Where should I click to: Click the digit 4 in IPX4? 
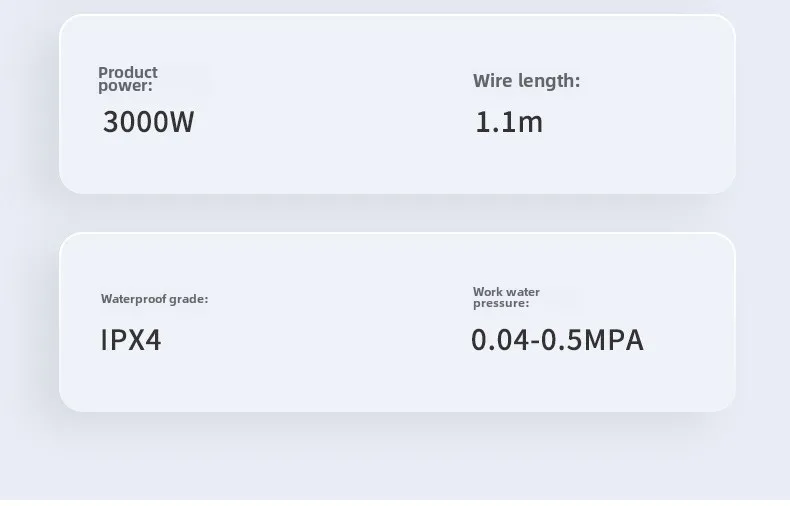pos(153,340)
